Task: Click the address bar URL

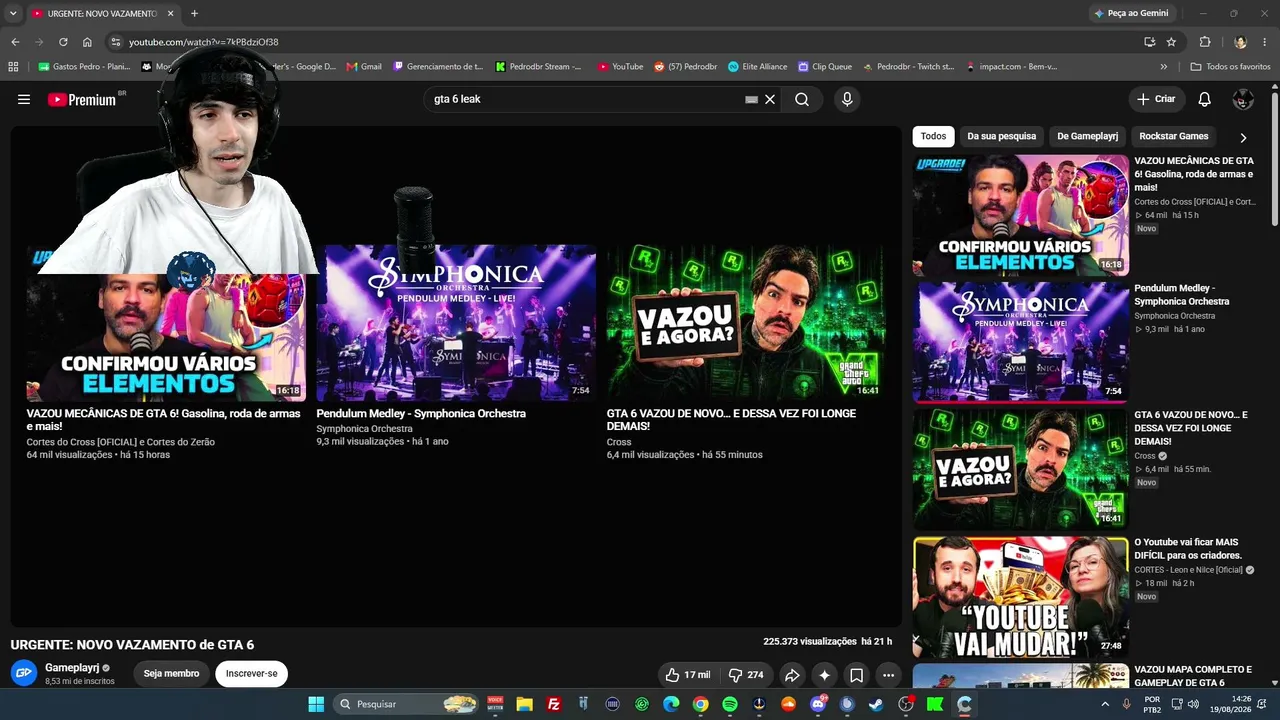Action: pos(204,42)
